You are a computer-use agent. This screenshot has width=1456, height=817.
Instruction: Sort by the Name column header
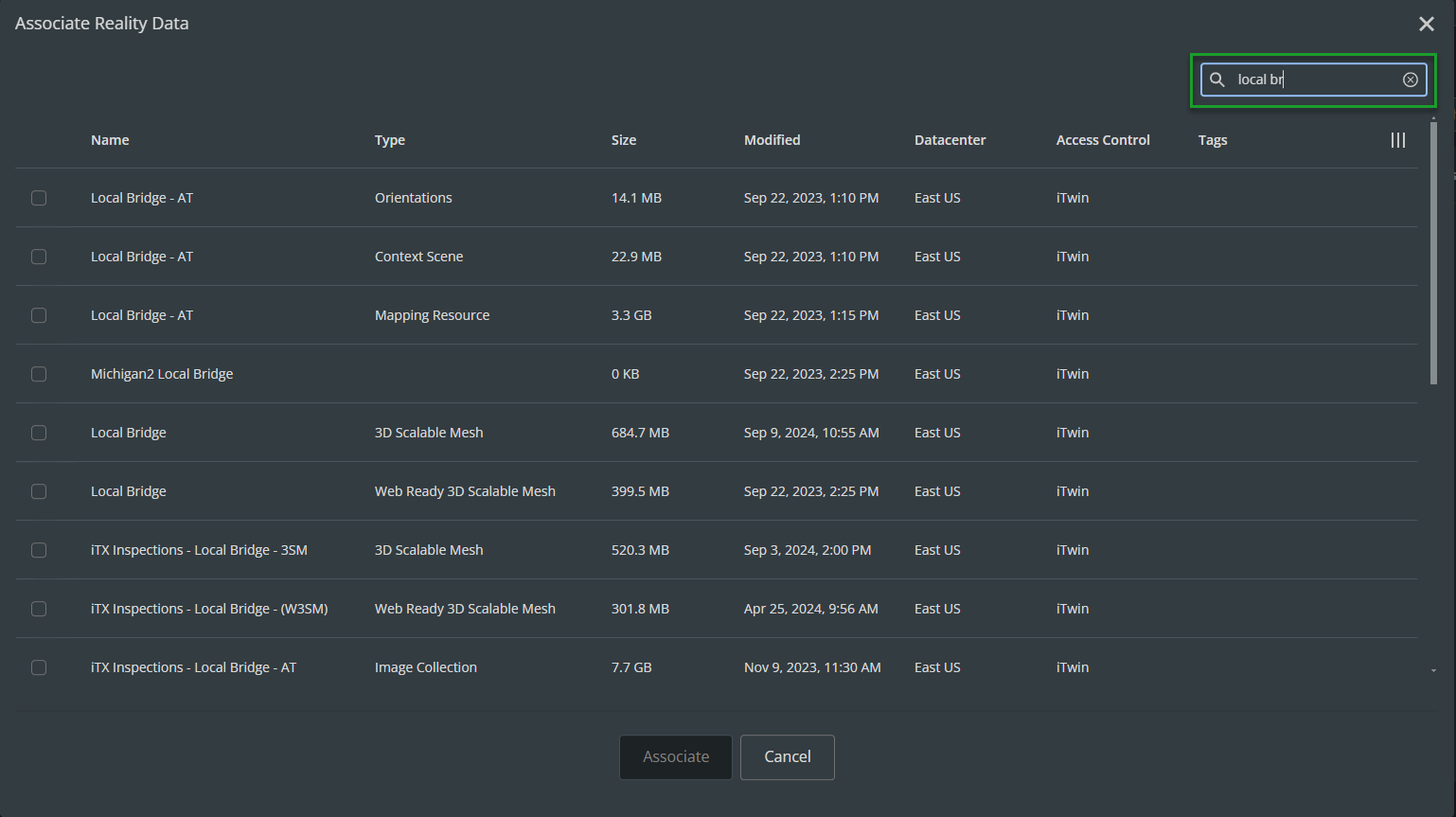coord(110,140)
